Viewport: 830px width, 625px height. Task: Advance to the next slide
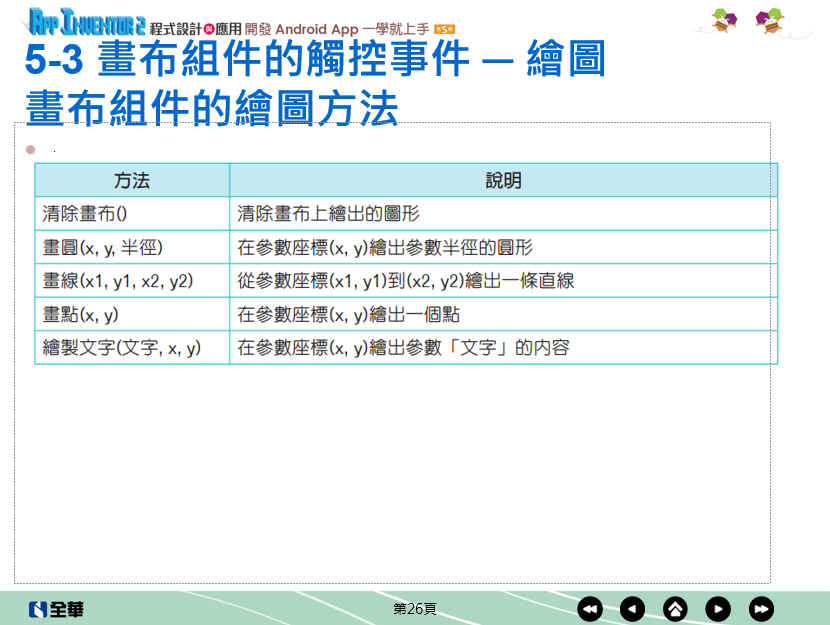[x=718, y=608]
